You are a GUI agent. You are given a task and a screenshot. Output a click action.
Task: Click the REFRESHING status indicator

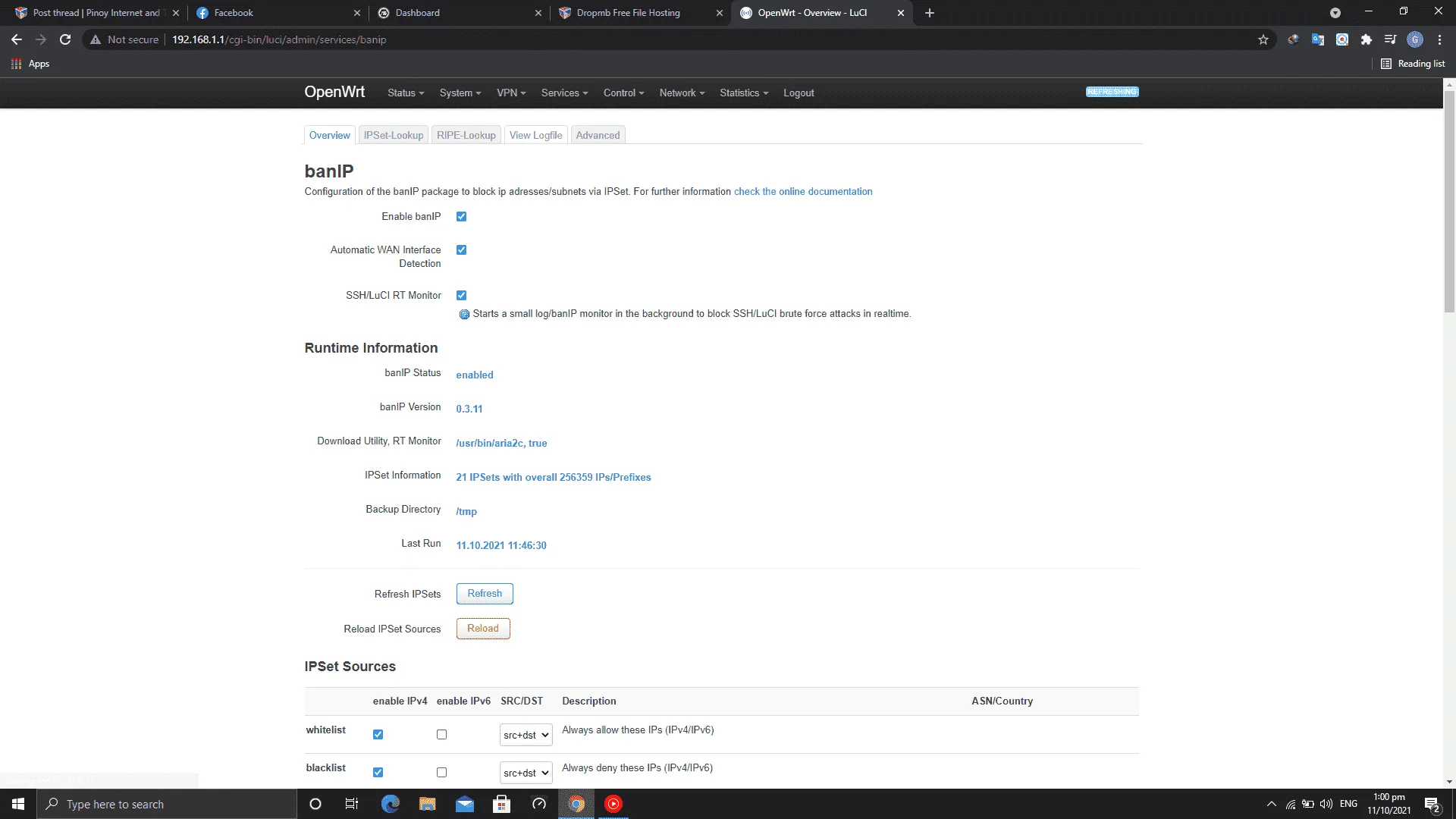[1112, 92]
